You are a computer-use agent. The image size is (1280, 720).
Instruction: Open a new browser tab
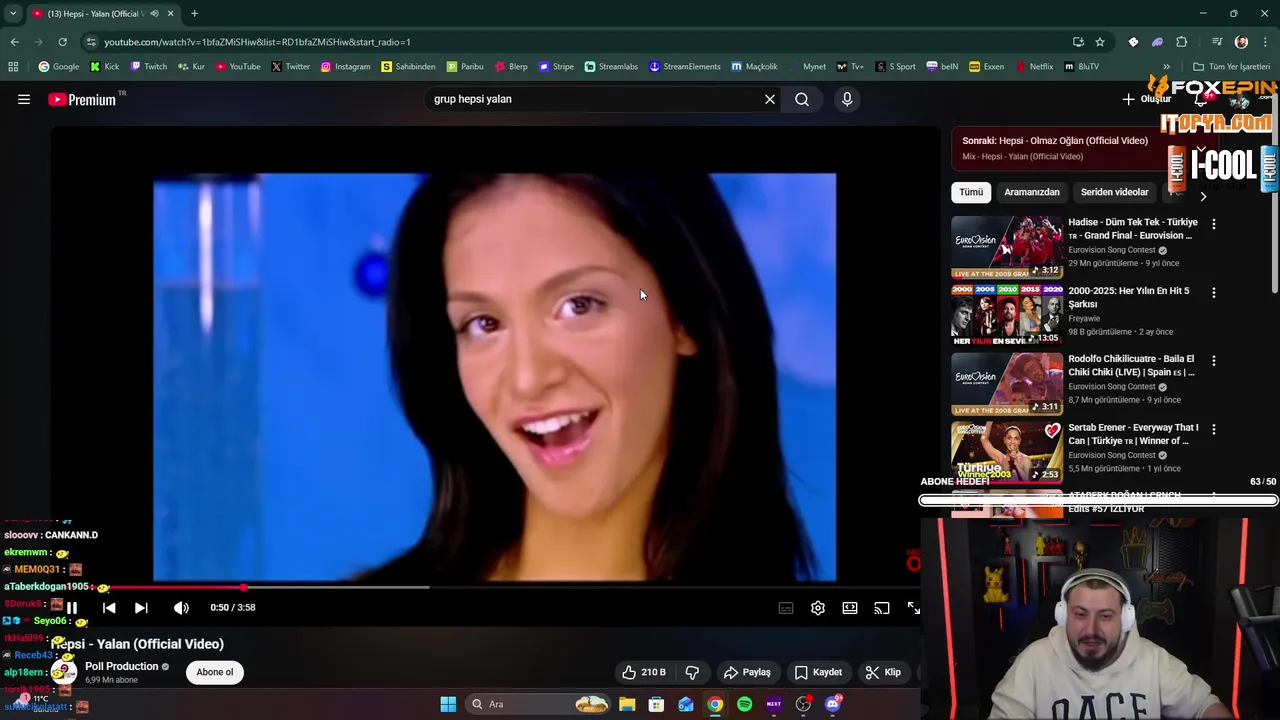(194, 14)
